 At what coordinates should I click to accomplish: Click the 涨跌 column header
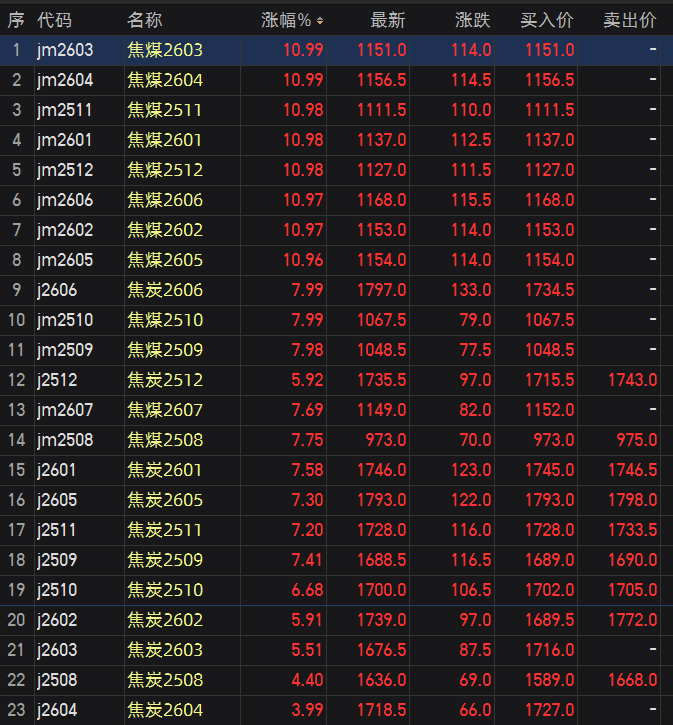pyautogui.click(x=472, y=20)
